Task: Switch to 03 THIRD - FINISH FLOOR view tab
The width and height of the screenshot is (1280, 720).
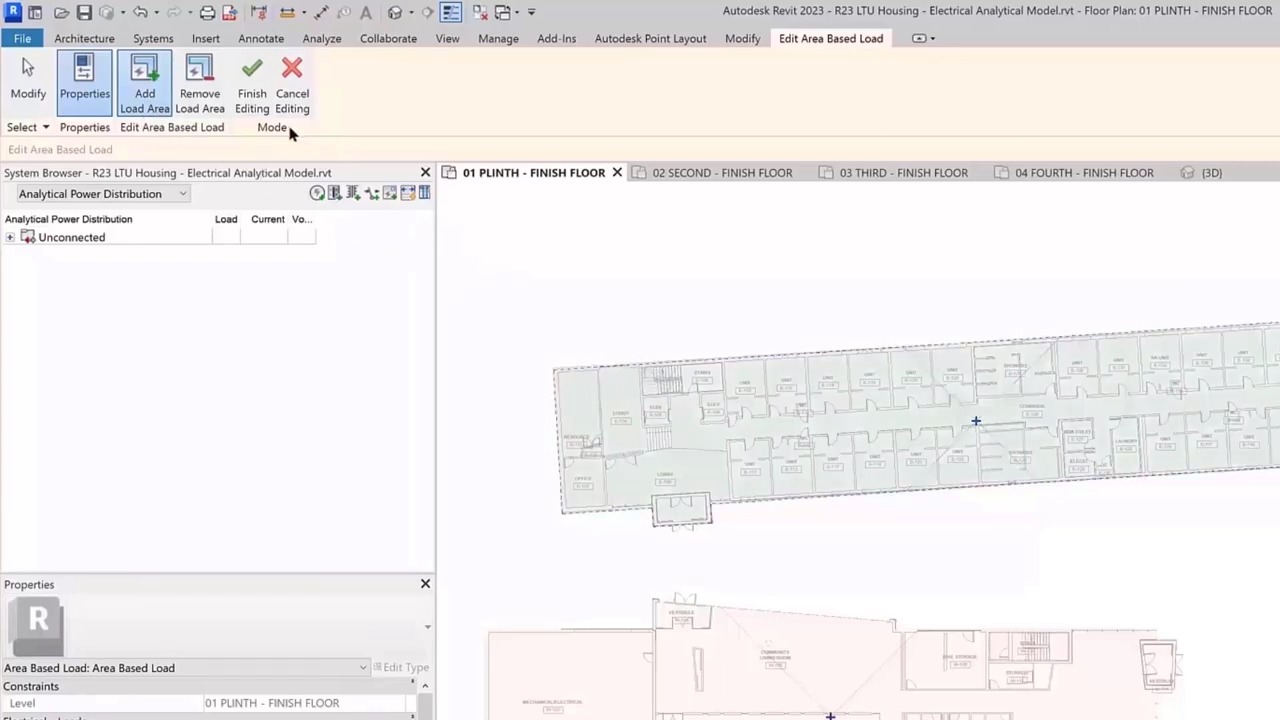Action: [903, 173]
